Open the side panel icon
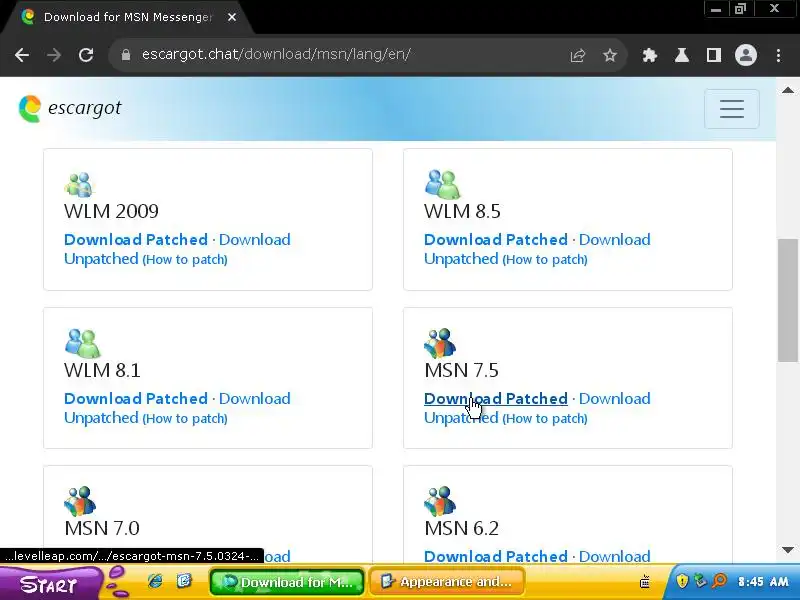Viewport: 800px width, 600px height. 714,55
